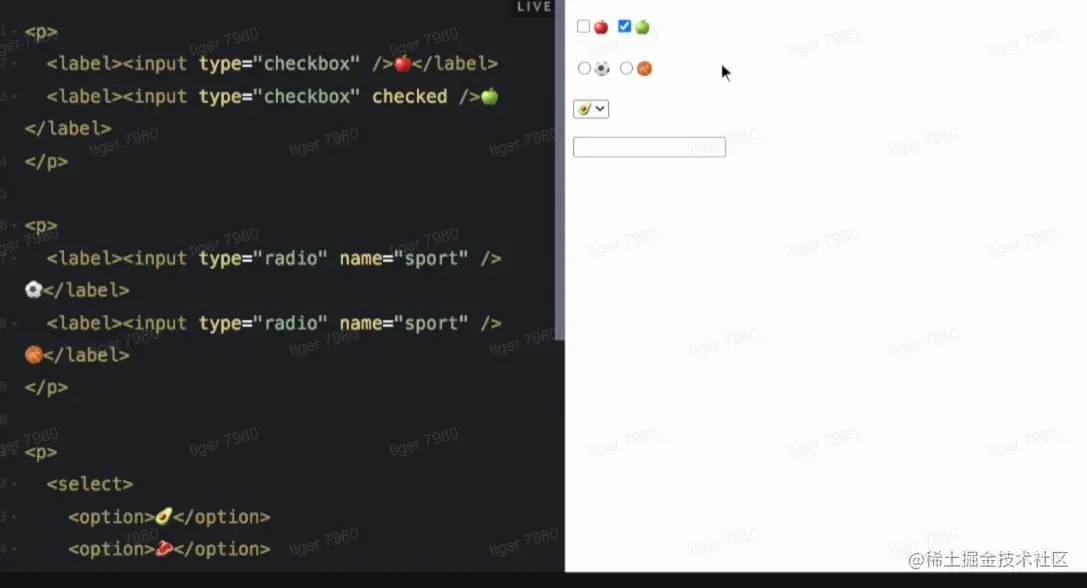
Task: Click the green apple emoji in the code
Action: click(489, 96)
